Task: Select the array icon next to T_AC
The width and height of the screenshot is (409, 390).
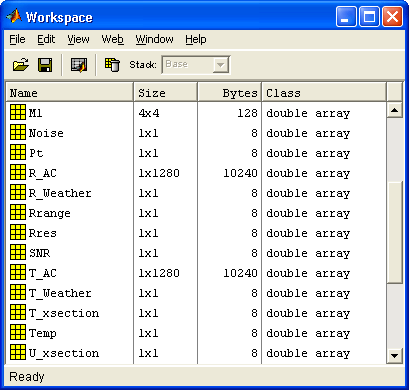Action: 18,272
